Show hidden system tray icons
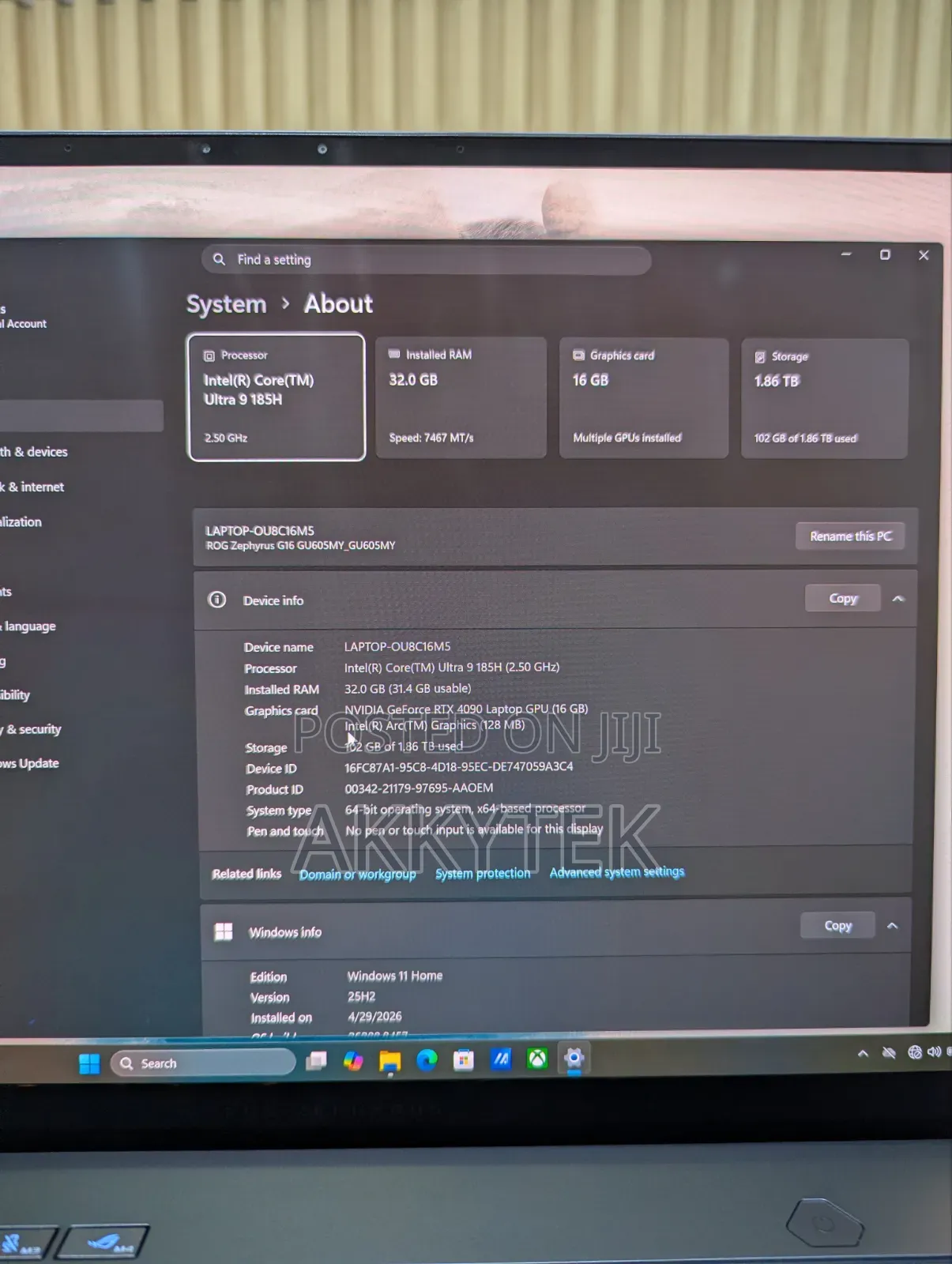This screenshot has height=1264, width=952. coord(863,1053)
